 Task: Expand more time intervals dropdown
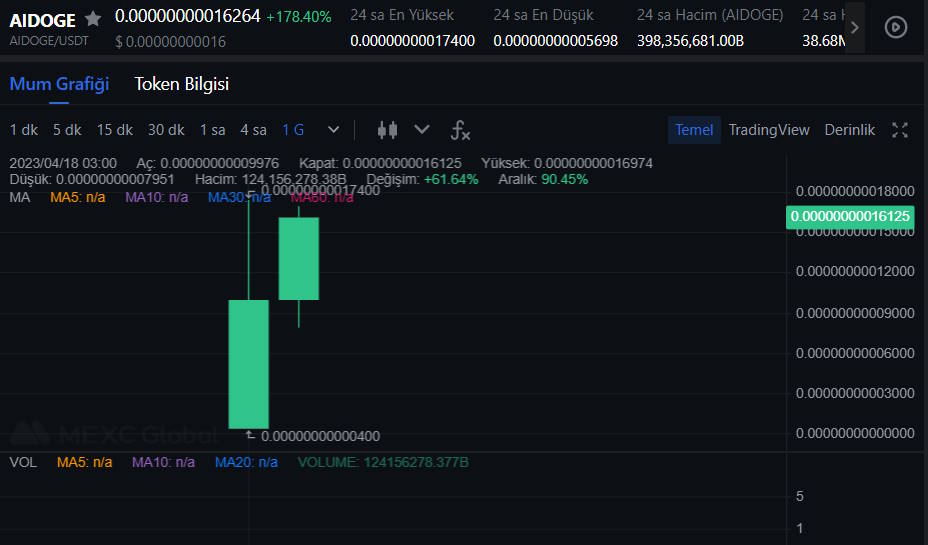click(x=333, y=130)
